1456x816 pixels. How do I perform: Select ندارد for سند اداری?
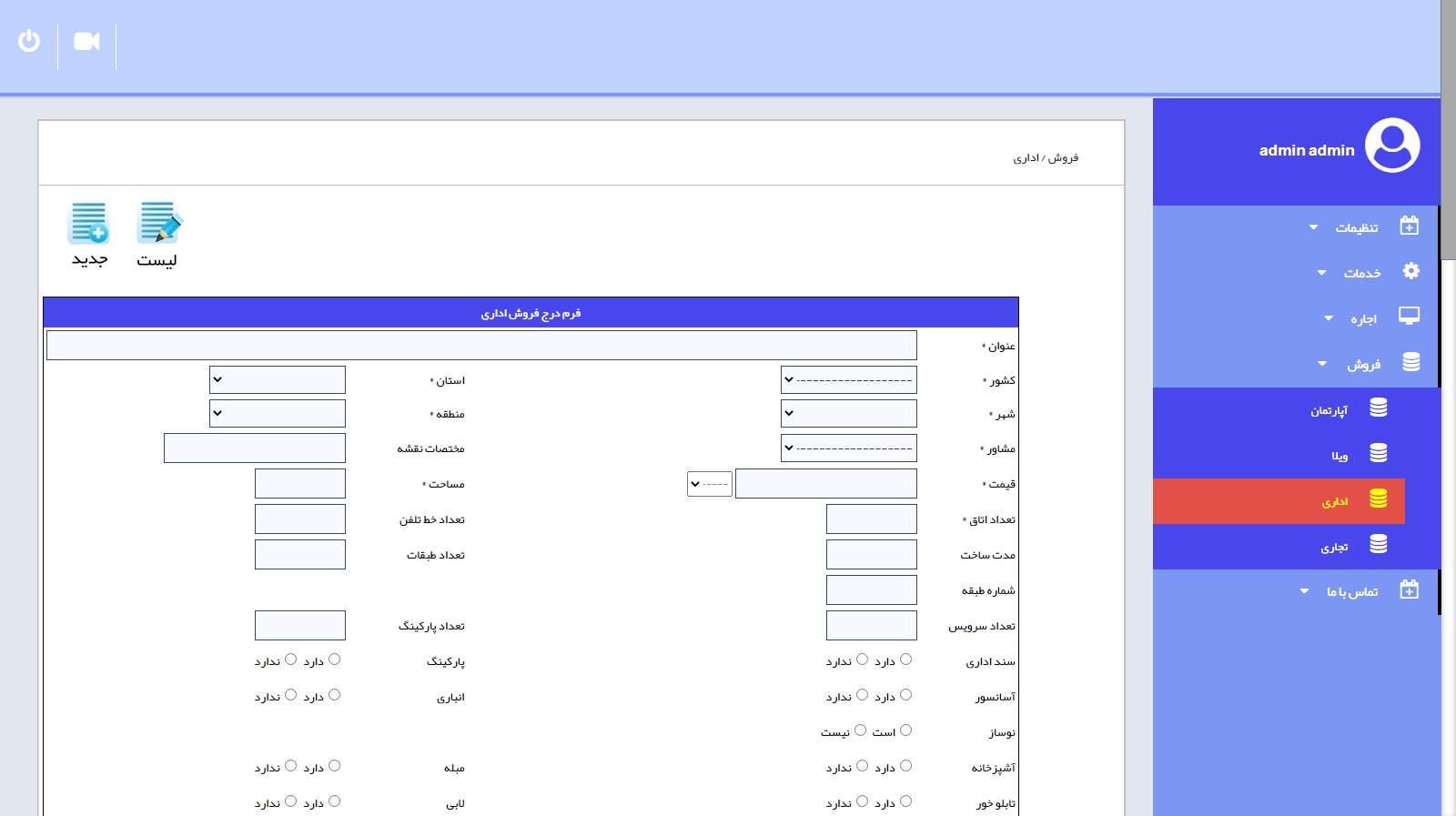[x=862, y=660]
